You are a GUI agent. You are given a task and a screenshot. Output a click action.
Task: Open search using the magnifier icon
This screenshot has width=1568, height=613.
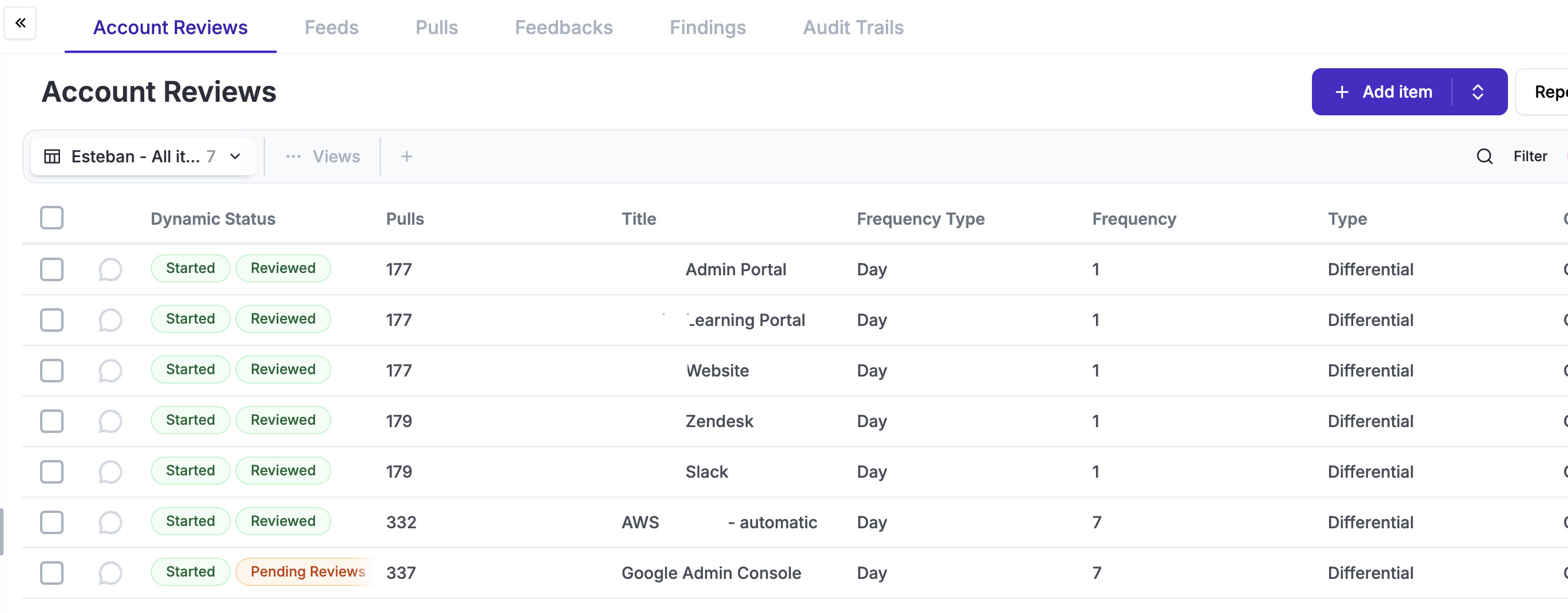click(x=1484, y=156)
